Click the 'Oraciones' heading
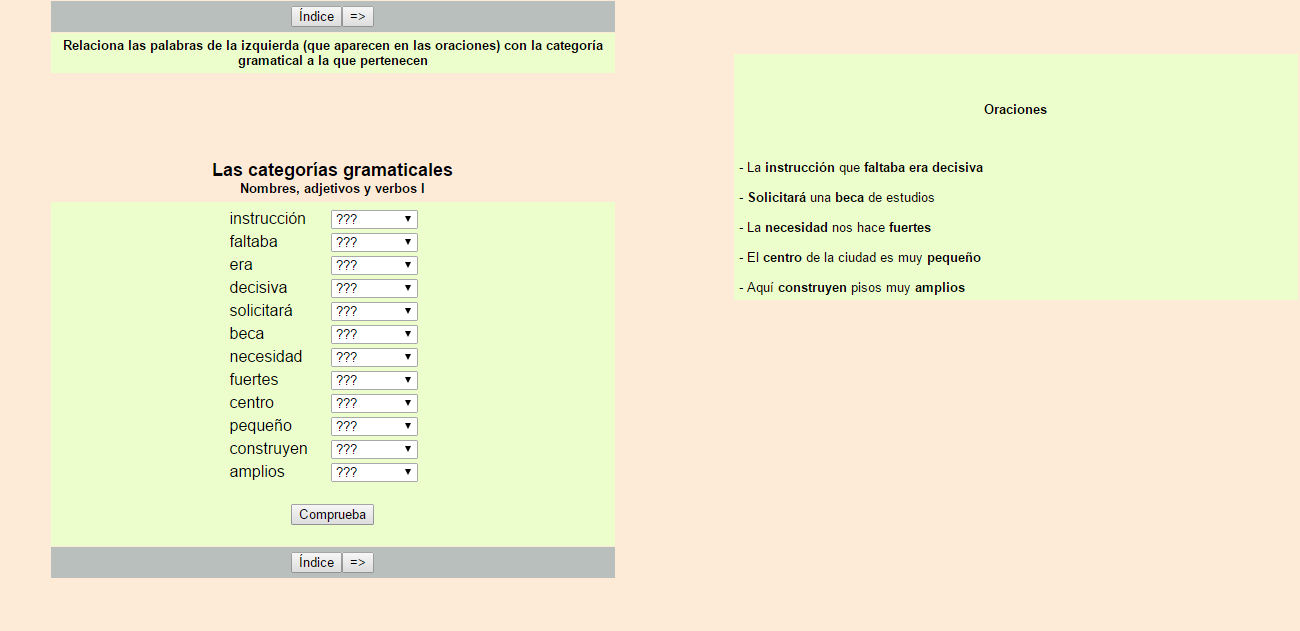1300x631 pixels. [1015, 110]
